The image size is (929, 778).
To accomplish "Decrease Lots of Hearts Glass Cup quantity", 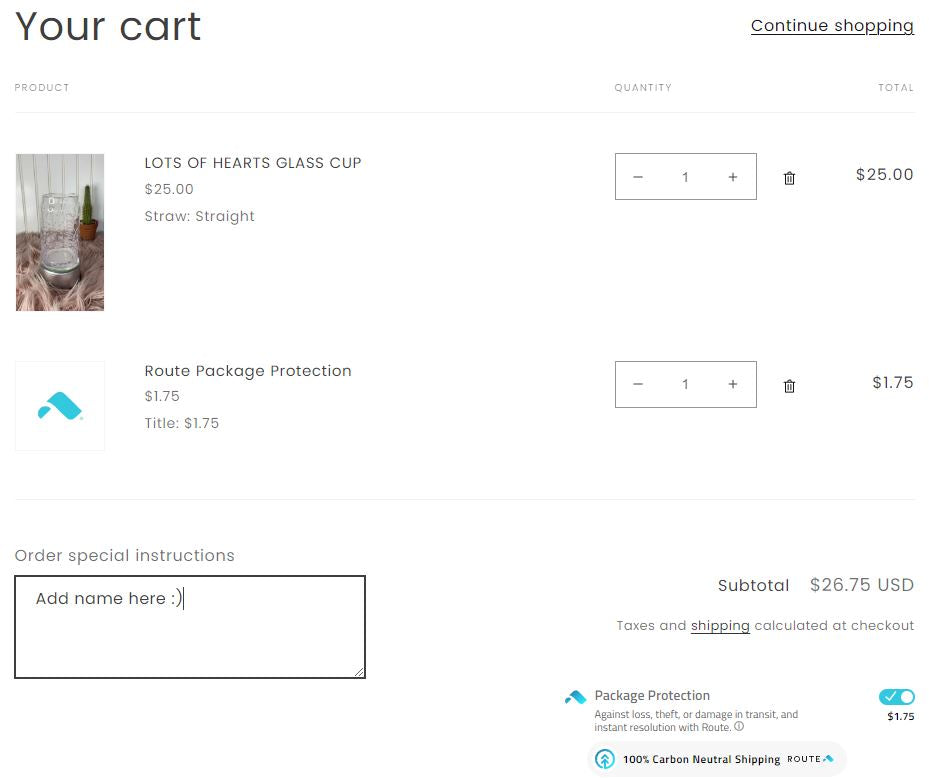I will pyautogui.click(x=638, y=177).
